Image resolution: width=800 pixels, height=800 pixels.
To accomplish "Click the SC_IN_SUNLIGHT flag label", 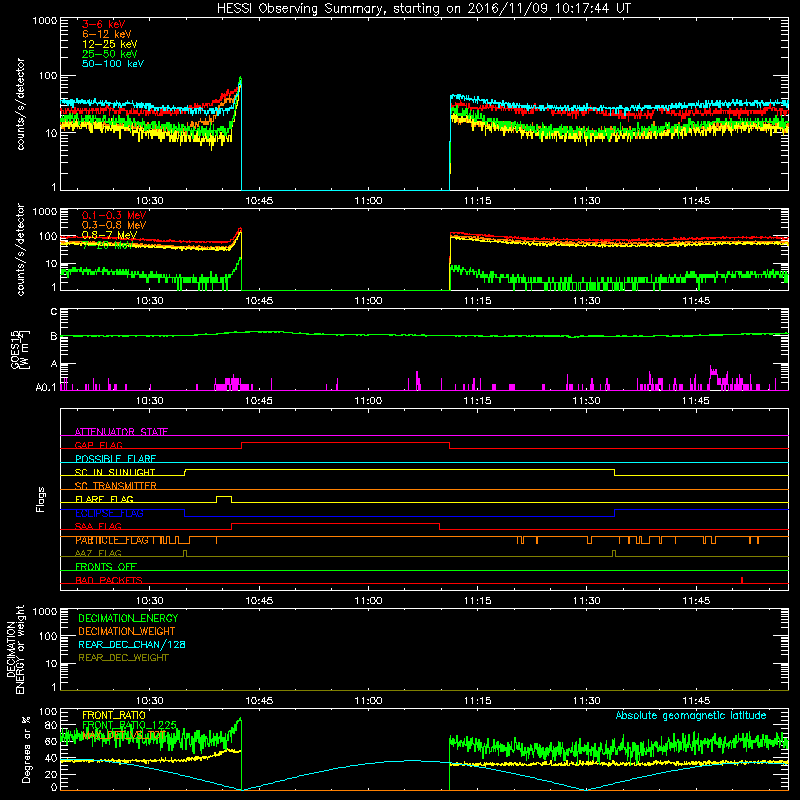I will 115,472.
